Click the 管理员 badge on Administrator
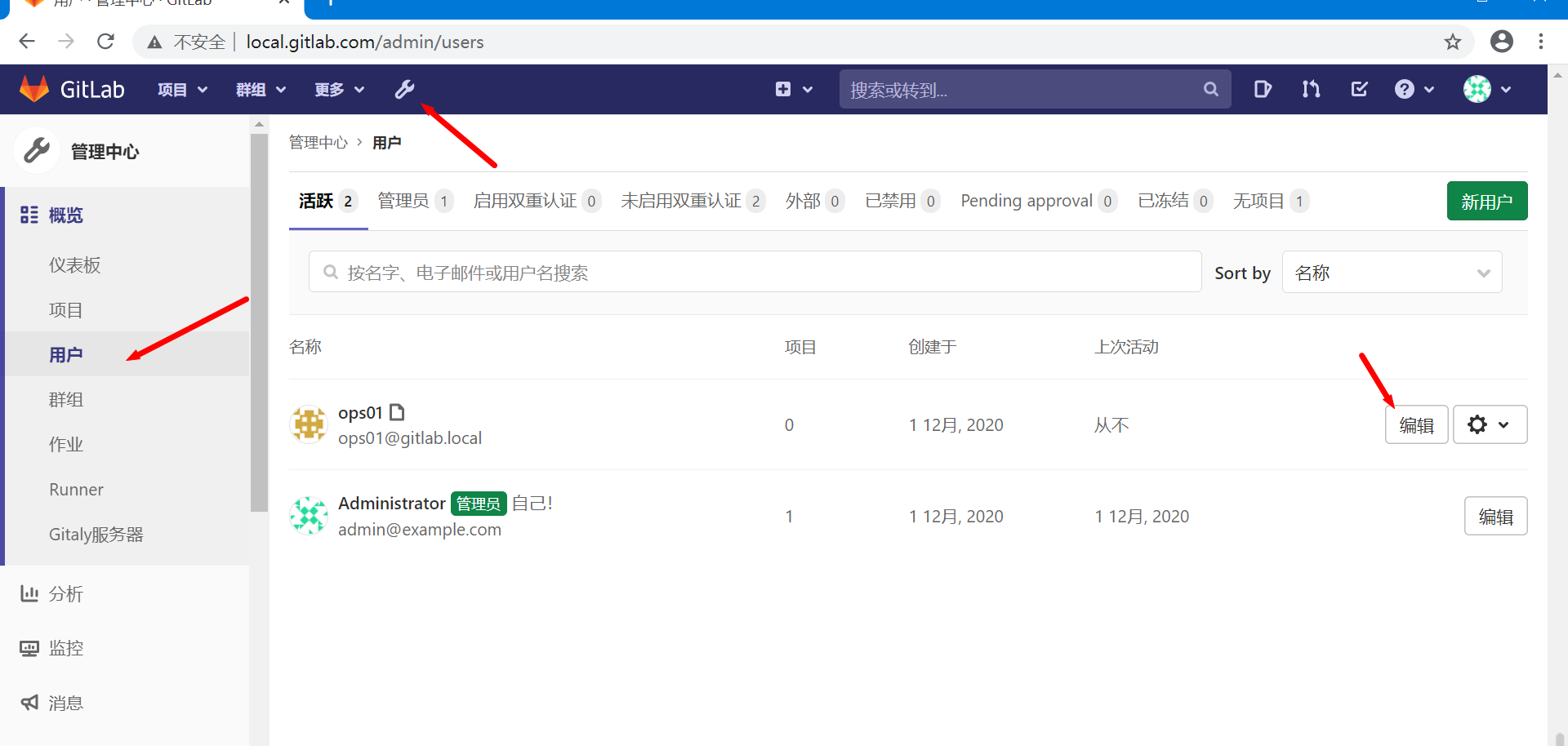Viewport: 1568px width, 746px height. point(479,504)
